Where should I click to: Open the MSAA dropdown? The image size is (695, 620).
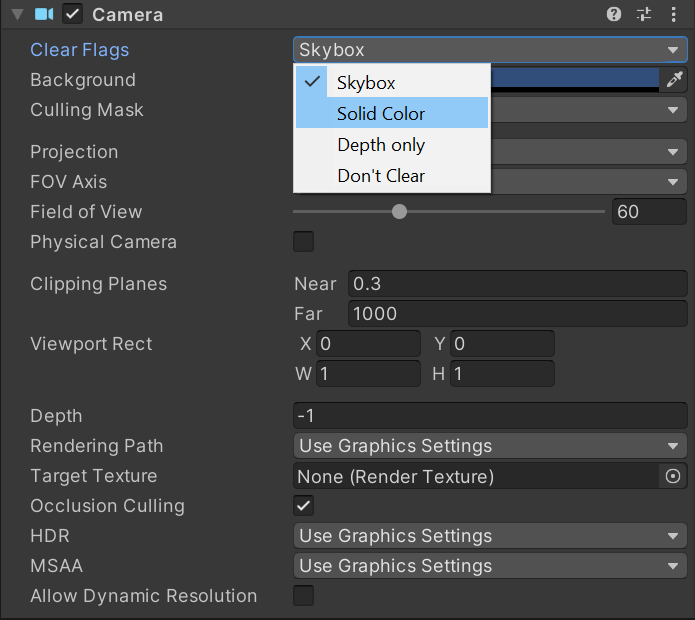[x=490, y=566]
